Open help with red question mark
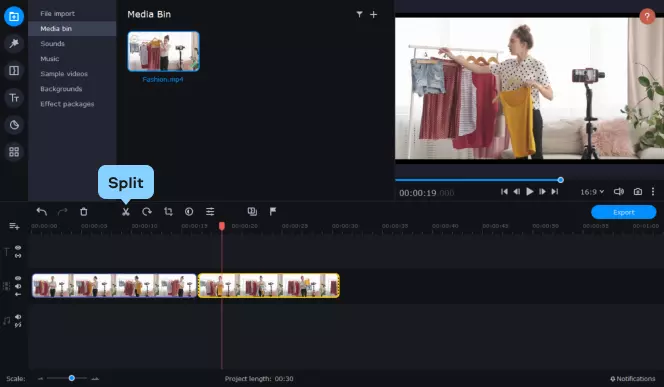664x387 pixels. (647, 17)
